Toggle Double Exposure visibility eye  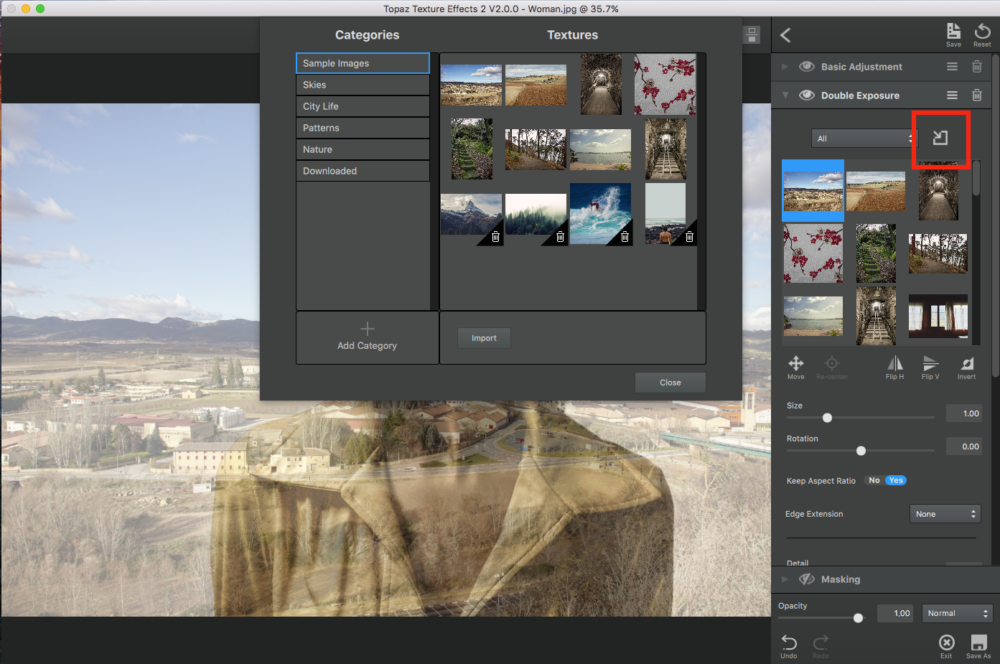(807, 95)
